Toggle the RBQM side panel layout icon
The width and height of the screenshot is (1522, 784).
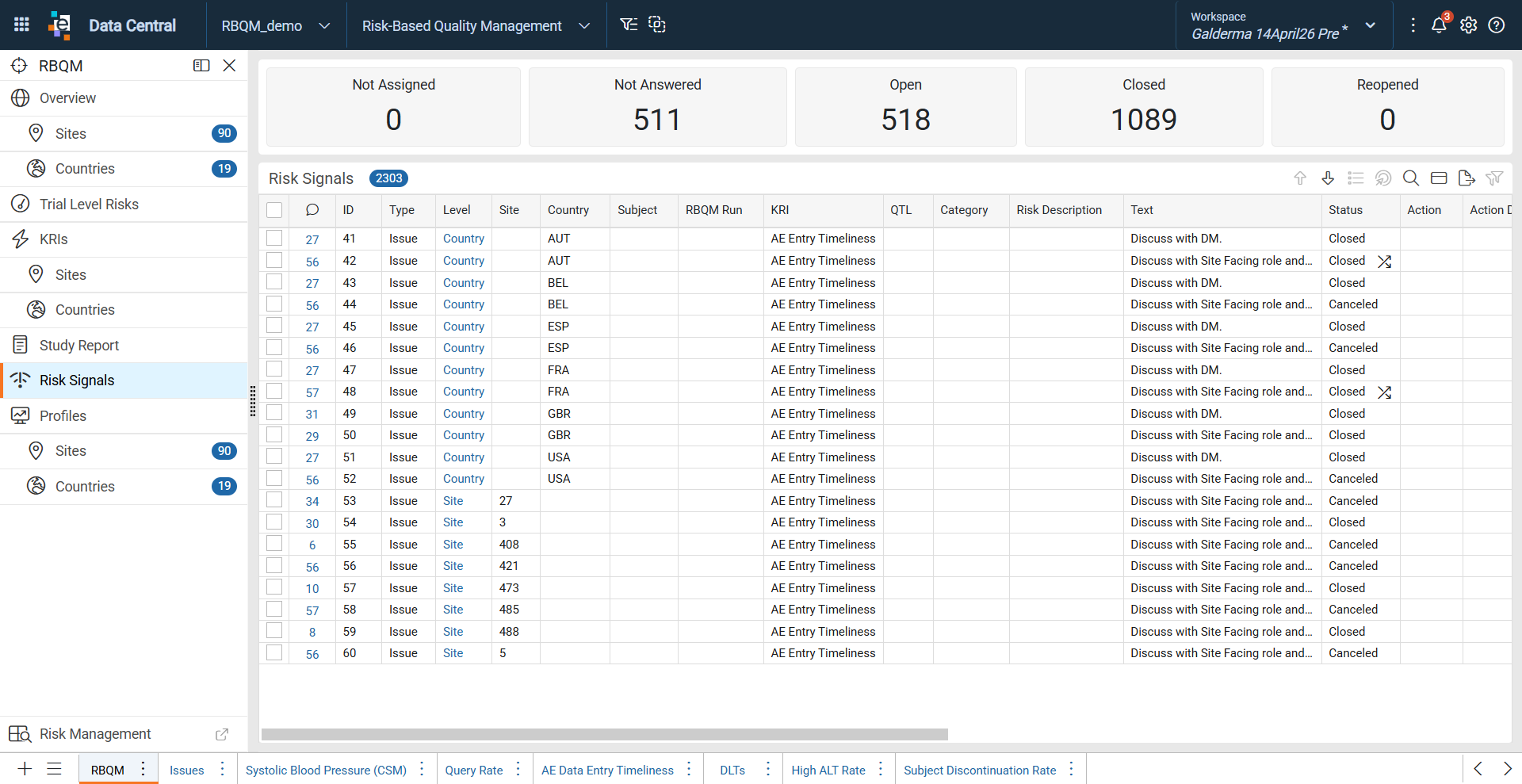pyautogui.click(x=201, y=66)
